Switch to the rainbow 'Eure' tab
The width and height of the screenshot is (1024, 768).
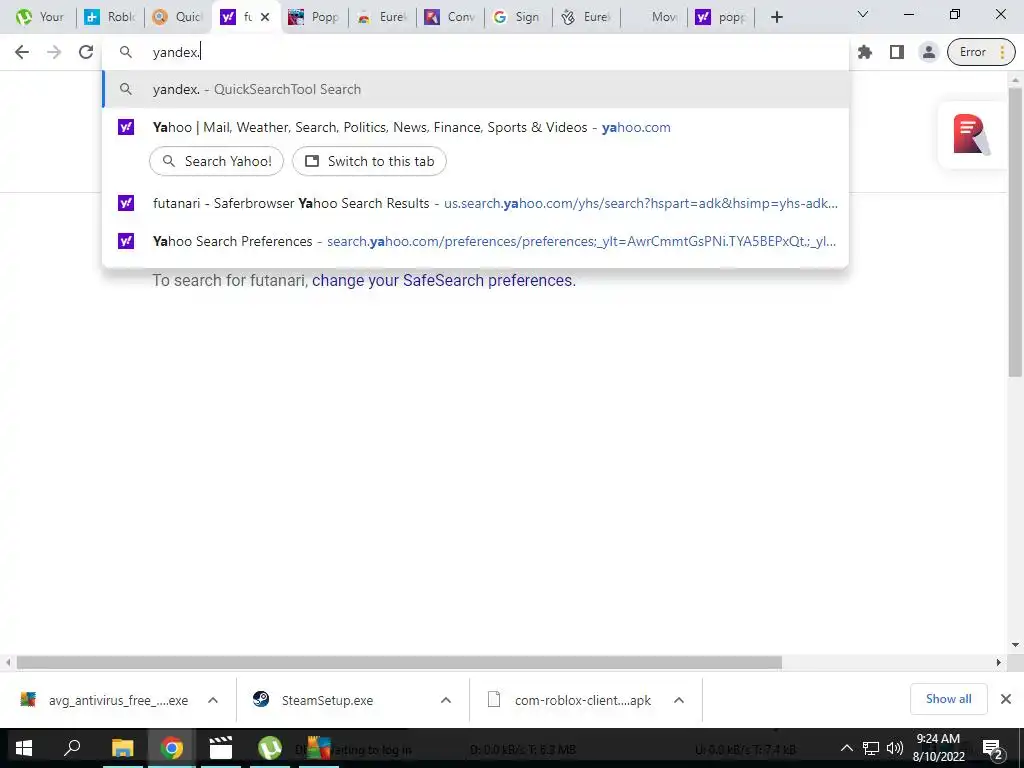[x=382, y=17]
